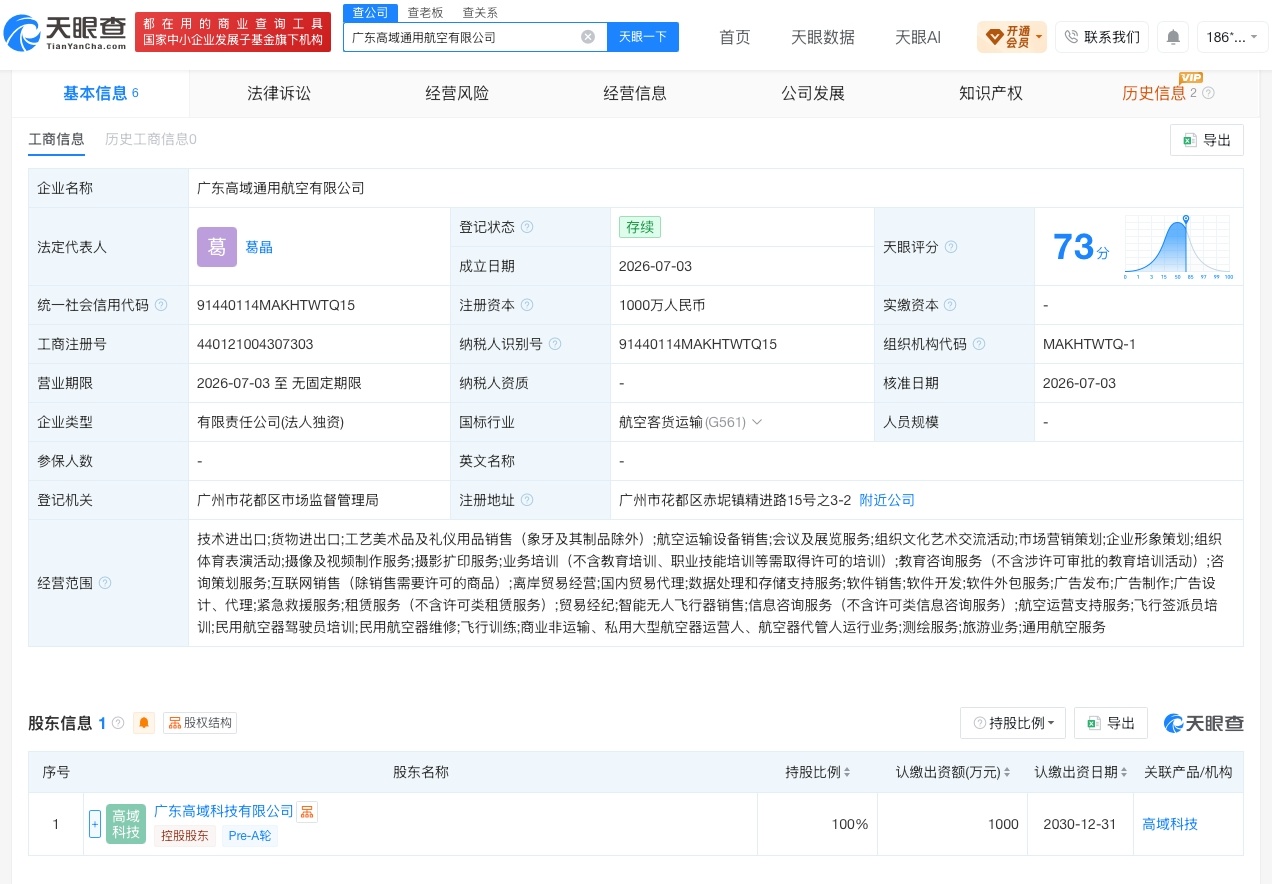Click the help icon next to 登记状态
Screen dimensions: 1272x884
click(x=527, y=227)
